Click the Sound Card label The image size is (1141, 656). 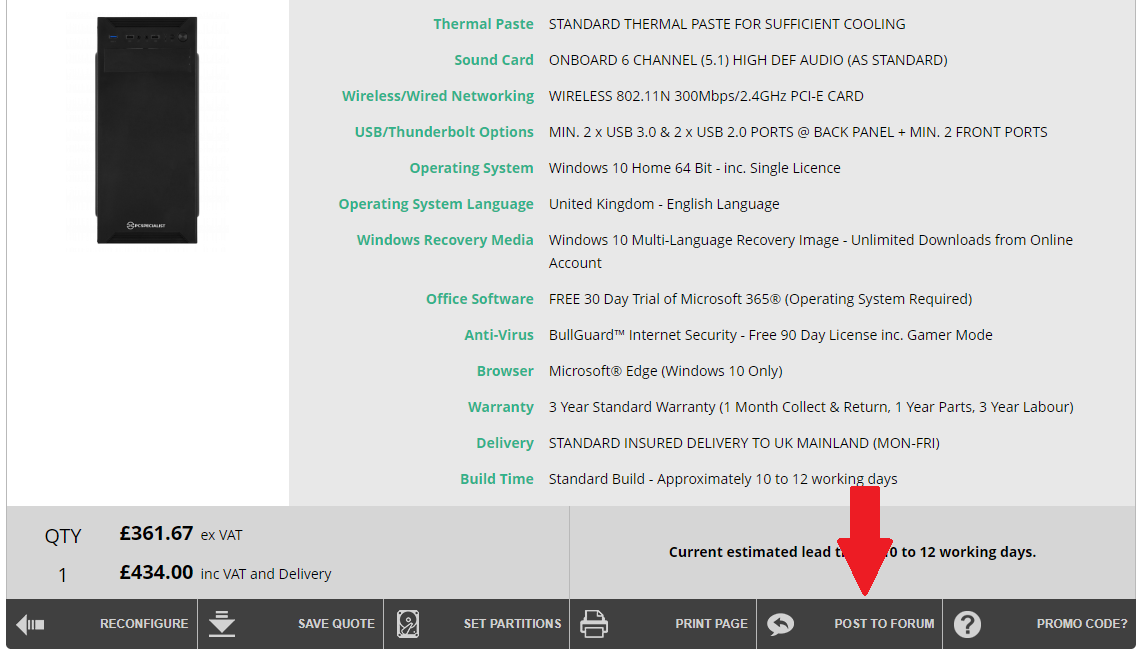493,60
